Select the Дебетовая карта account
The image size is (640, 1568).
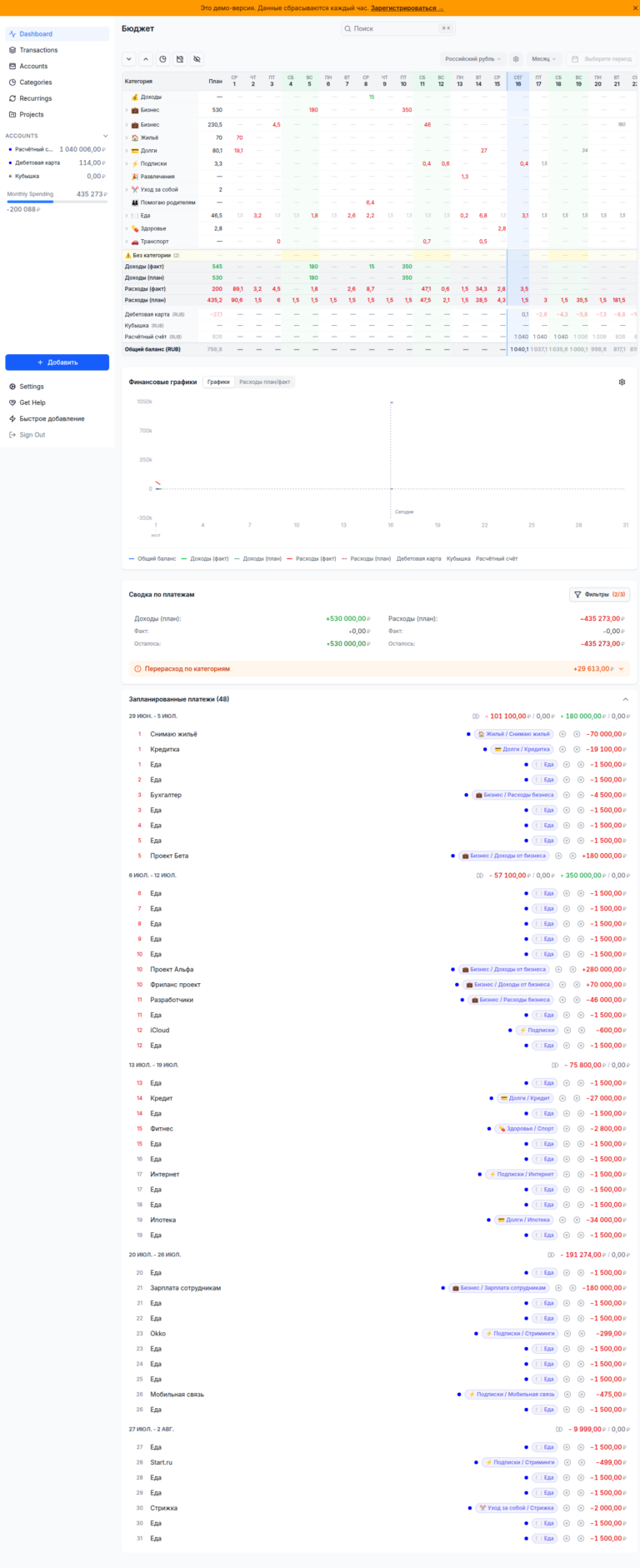57,162
